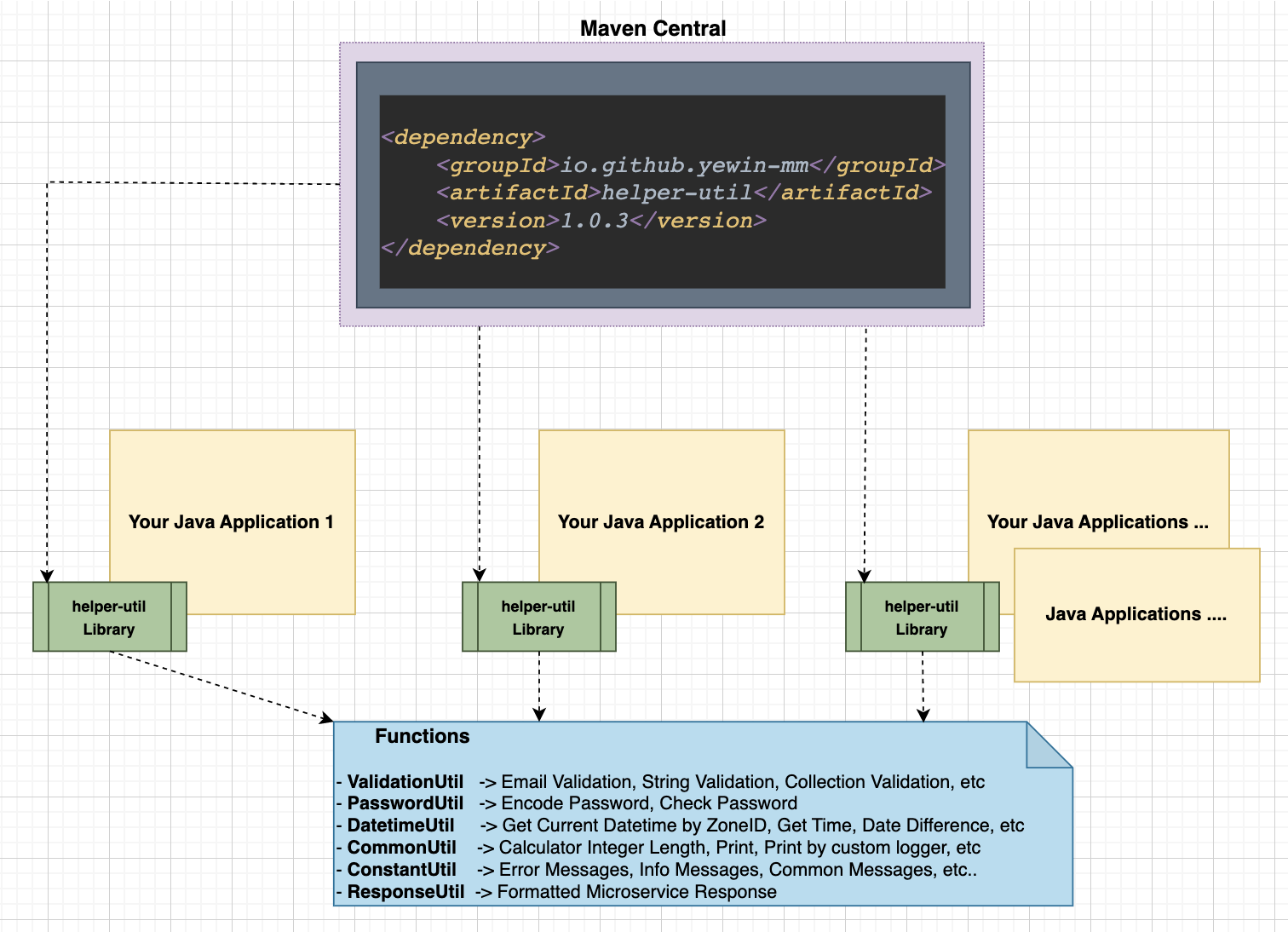The height and width of the screenshot is (932, 1288).
Task: Select the Your Java Application 1 box
Action: (x=233, y=521)
